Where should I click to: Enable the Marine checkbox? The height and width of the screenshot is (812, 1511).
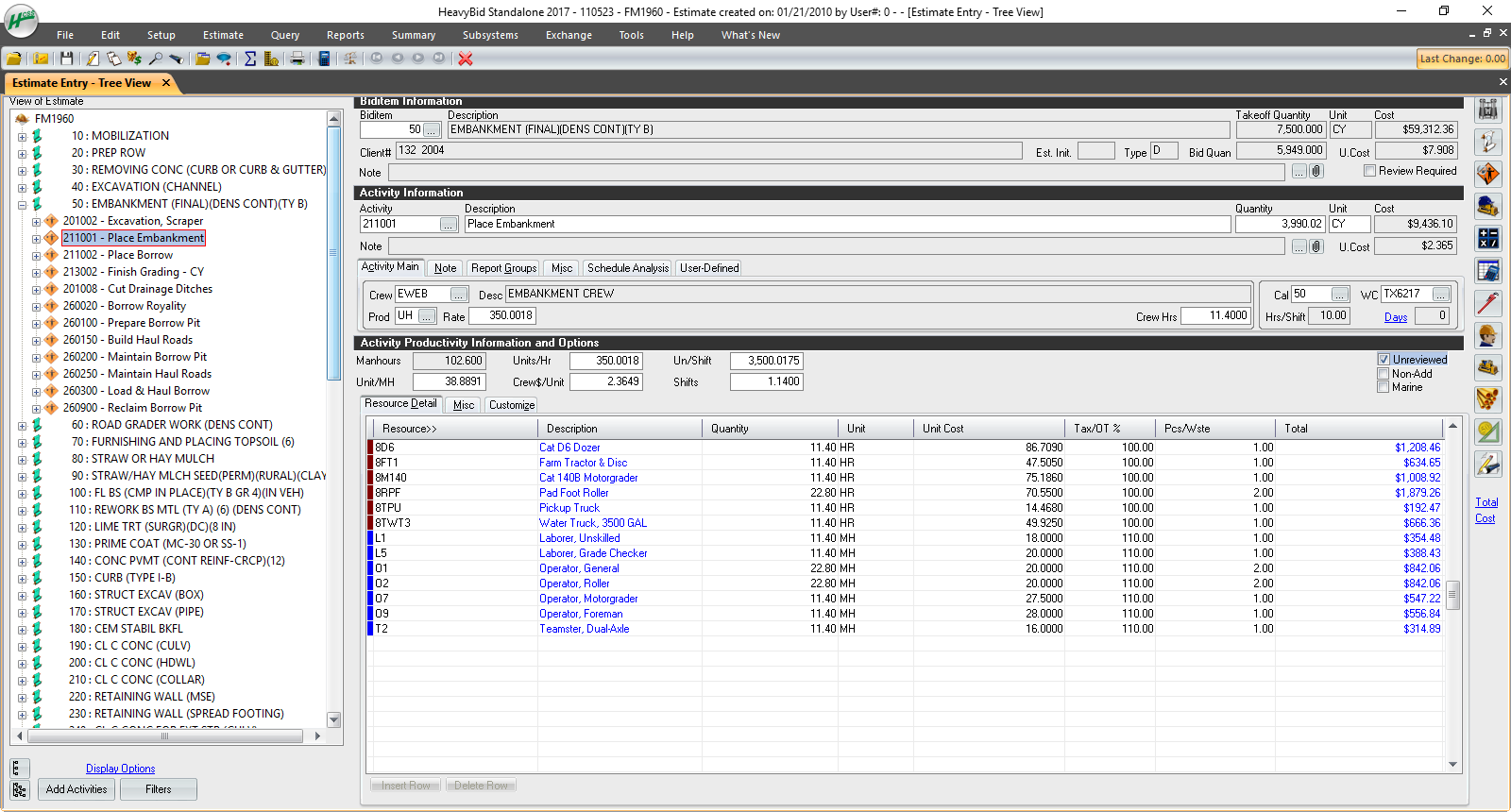[1384, 387]
